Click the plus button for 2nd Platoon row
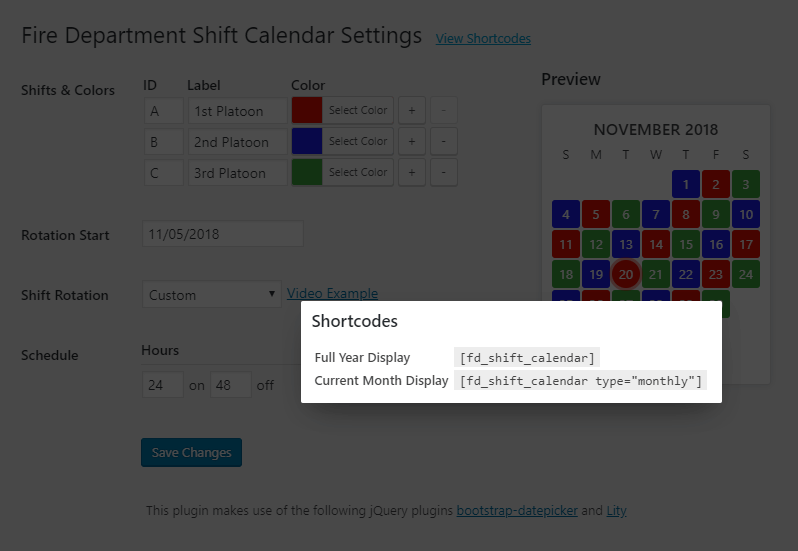The width and height of the screenshot is (798, 551). click(x=412, y=141)
